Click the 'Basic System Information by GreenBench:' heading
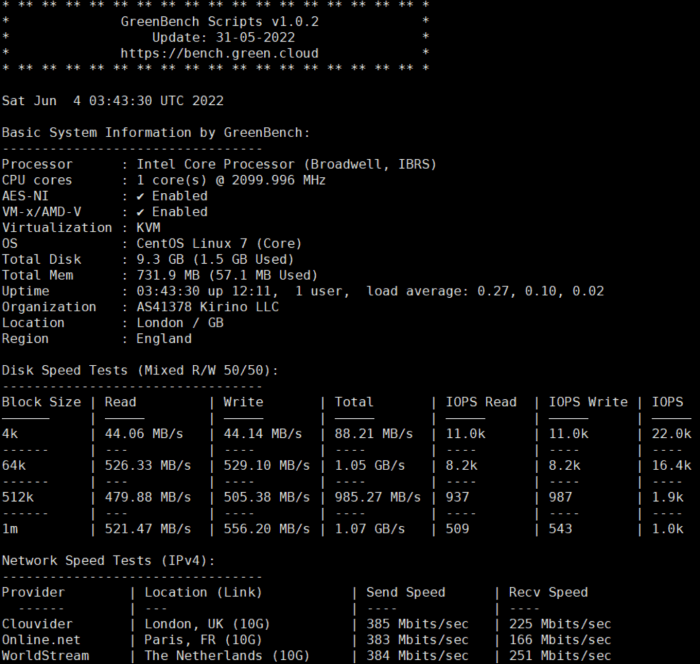 tap(156, 133)
